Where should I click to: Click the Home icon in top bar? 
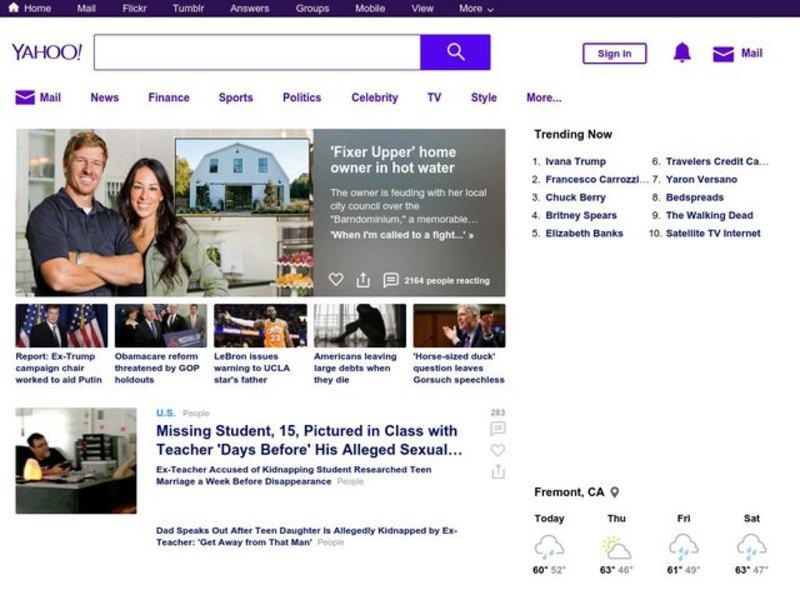point(13,8)
